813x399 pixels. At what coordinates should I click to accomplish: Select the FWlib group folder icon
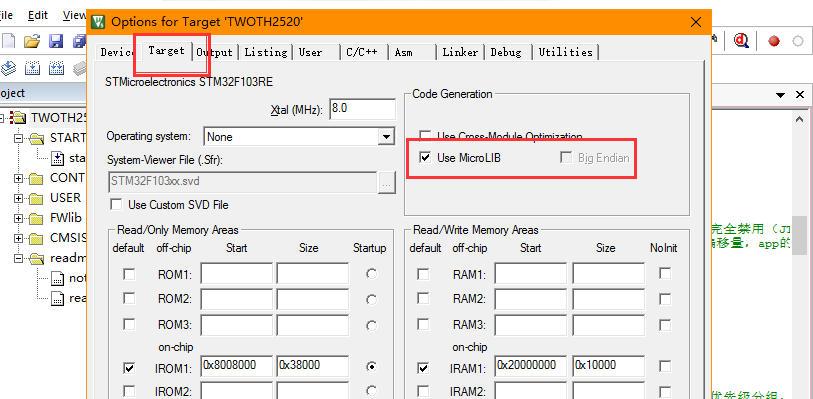click(36, 218)
